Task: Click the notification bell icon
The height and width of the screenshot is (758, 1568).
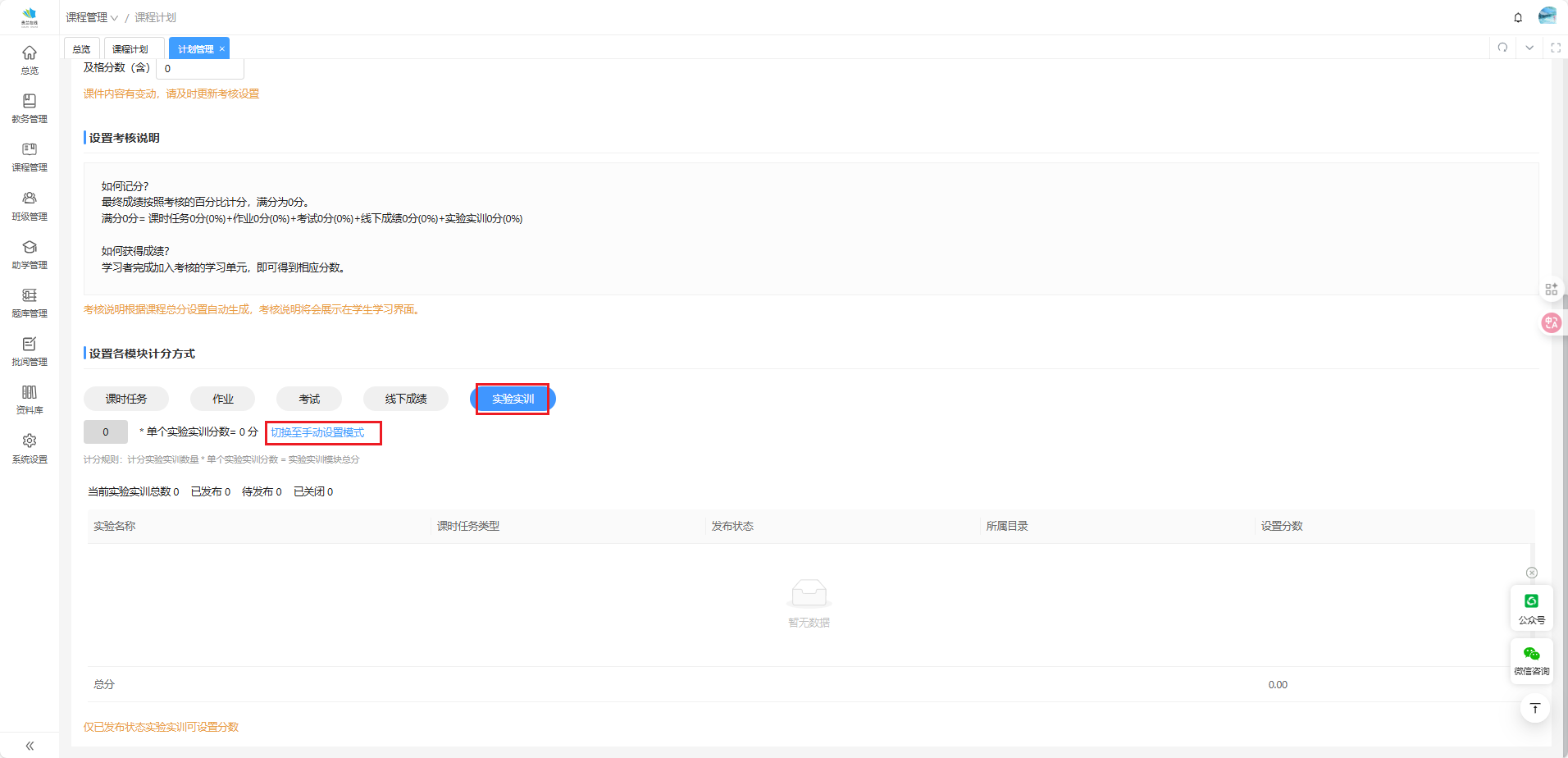Action: tap(1518, 17)
